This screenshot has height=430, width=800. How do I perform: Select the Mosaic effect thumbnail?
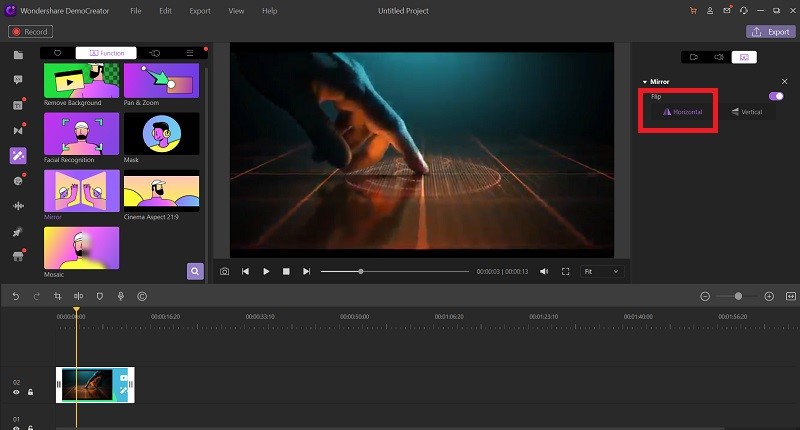pos(82,247)
